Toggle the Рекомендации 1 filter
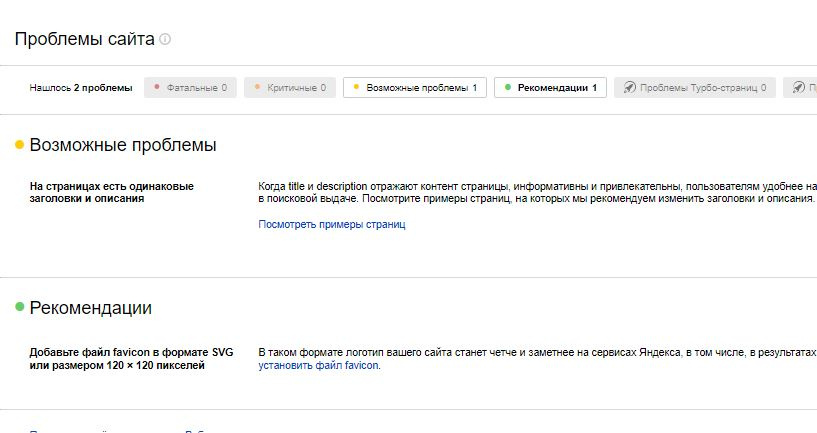Viewport: 817px width, 433px height. pyautogui.click(x=550, y=88)
